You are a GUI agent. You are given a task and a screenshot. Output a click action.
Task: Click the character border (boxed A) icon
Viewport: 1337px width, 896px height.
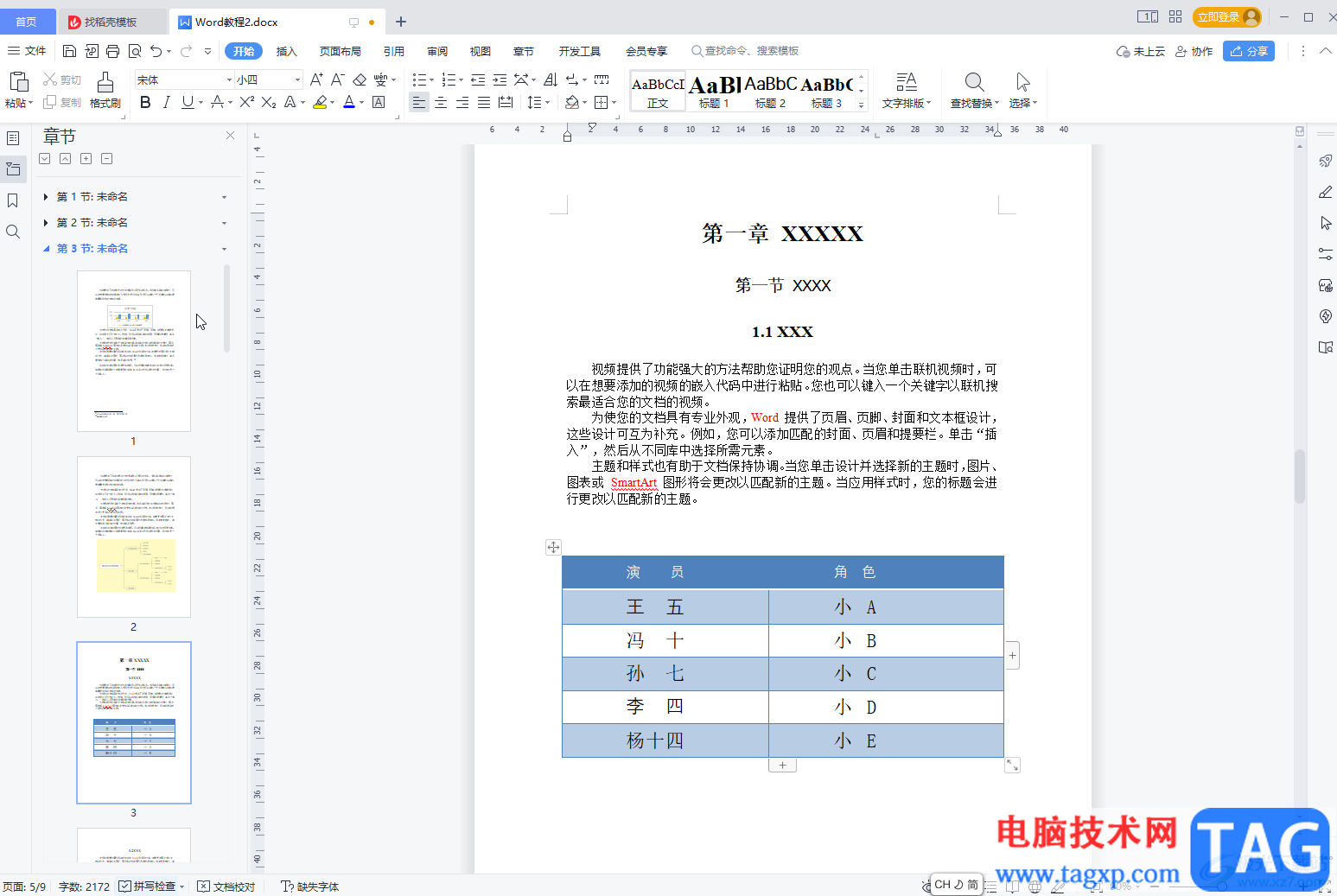click(379, 102)
